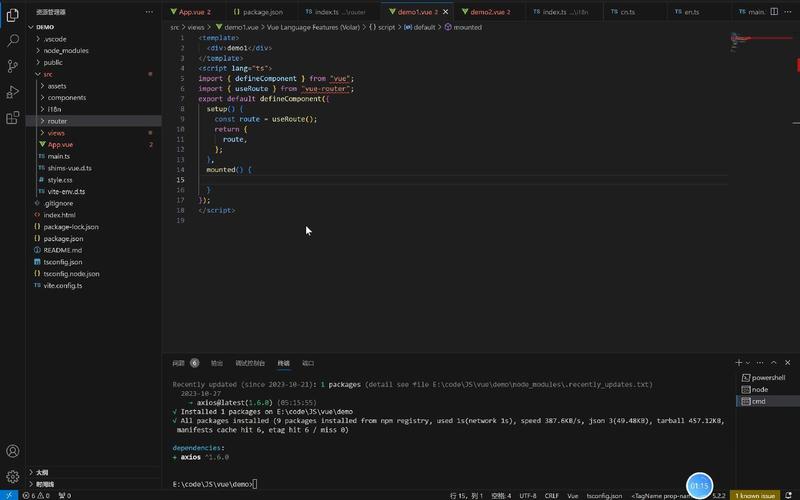Viewport: 800px width, 500px height.
Task: Open the 调试控制台 debug console tab
Action: [250, 363]
